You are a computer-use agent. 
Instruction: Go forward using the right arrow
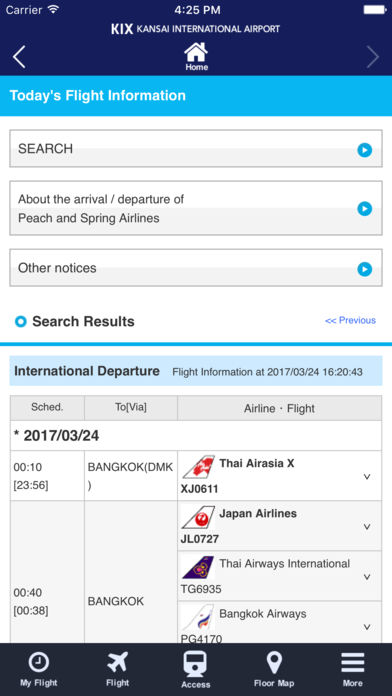[x=372, y=57]
